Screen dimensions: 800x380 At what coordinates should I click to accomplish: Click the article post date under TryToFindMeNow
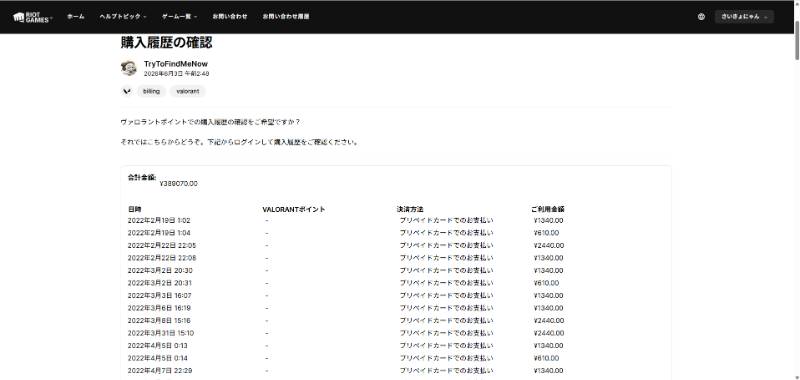(x=176, y=74)
